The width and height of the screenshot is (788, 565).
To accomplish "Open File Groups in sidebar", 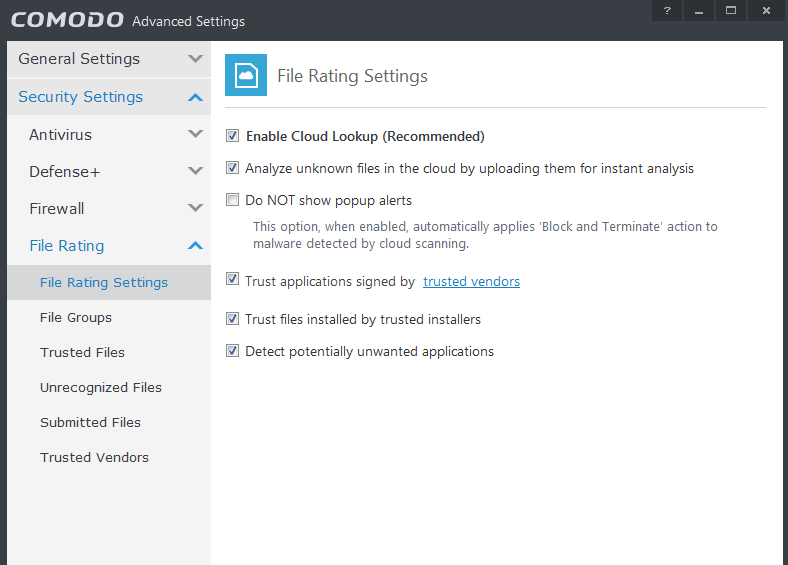I will (x=76, y=317).
